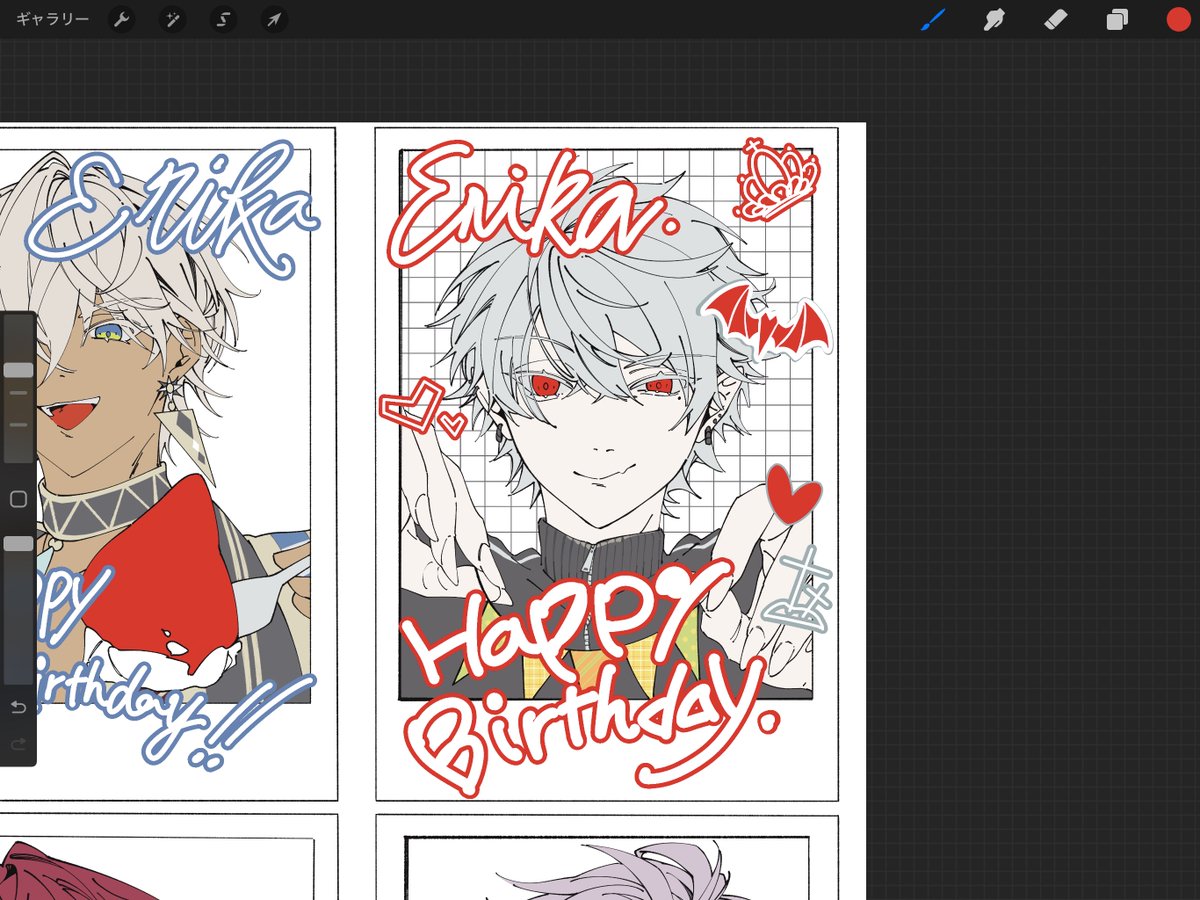Open the Layers panel

pos(1117,19)
